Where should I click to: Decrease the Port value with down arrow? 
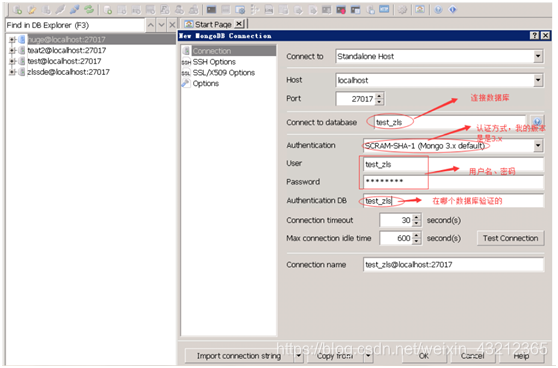point(379,102)
